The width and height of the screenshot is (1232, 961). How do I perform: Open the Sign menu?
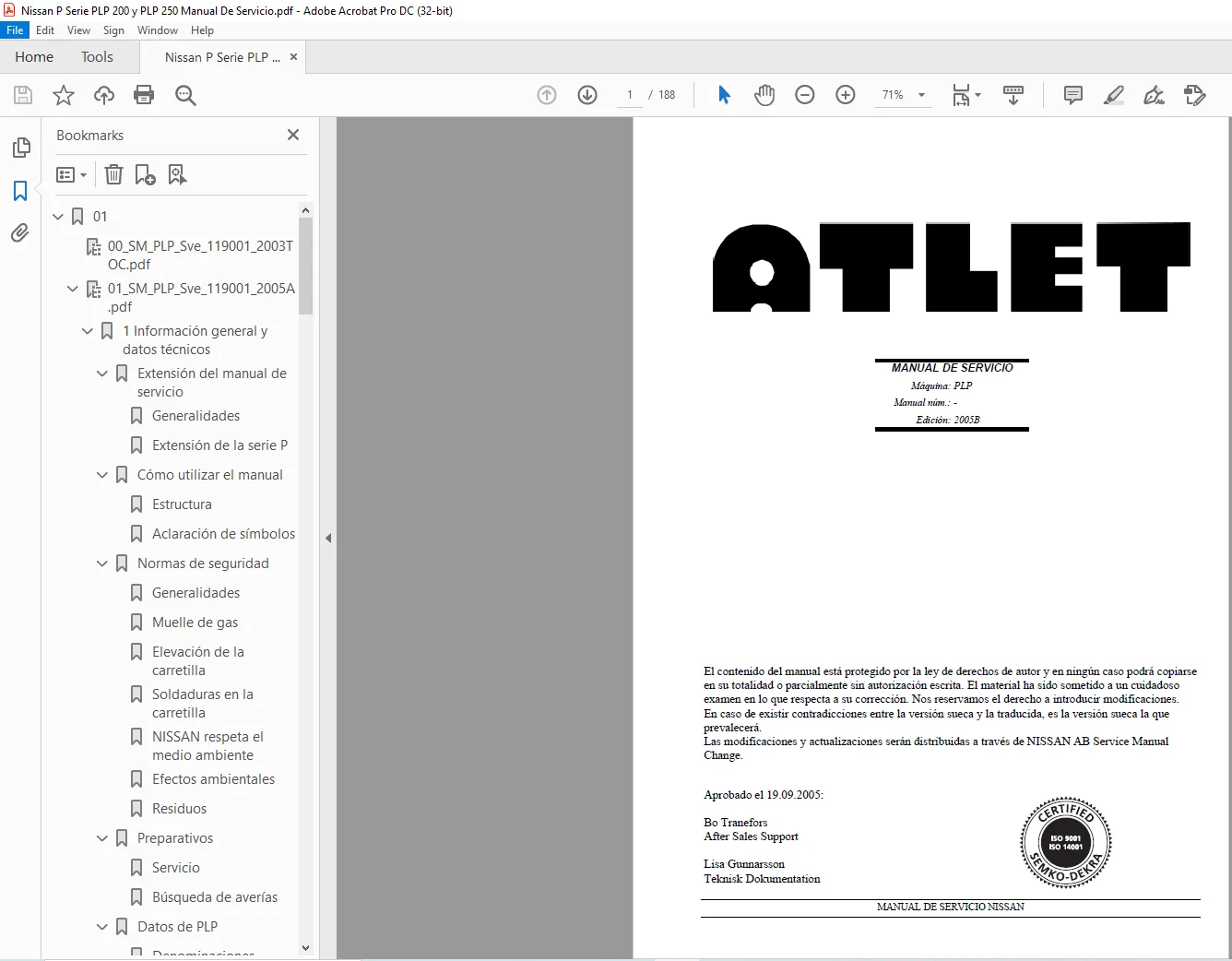point(113,30)
